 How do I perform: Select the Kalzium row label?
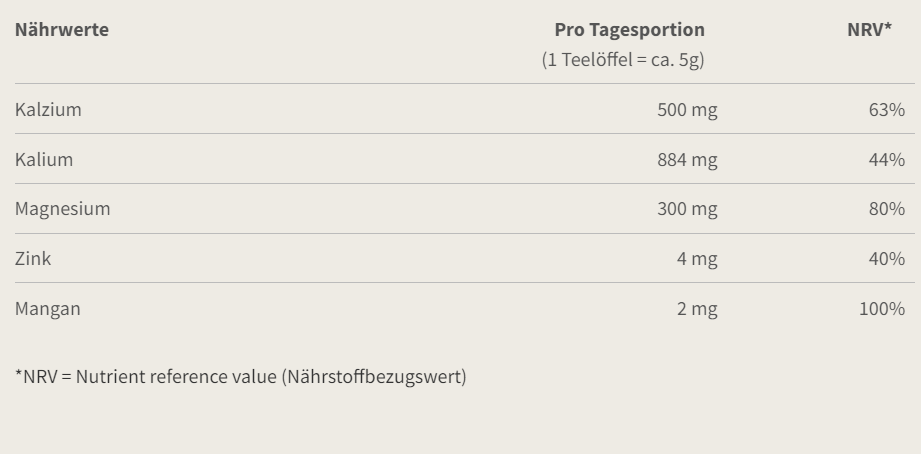pos(48,110)
